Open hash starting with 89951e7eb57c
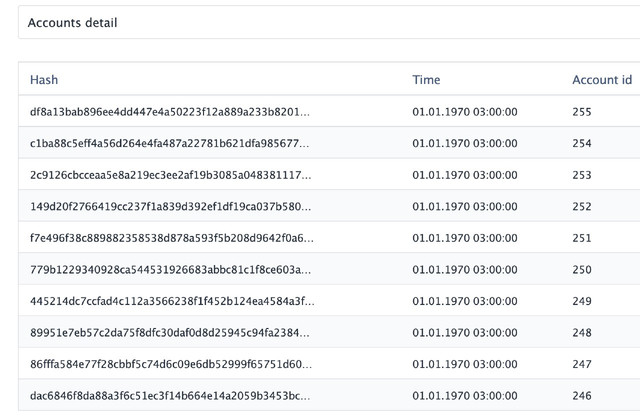The image size is (640, 419). tap(169, 333)
